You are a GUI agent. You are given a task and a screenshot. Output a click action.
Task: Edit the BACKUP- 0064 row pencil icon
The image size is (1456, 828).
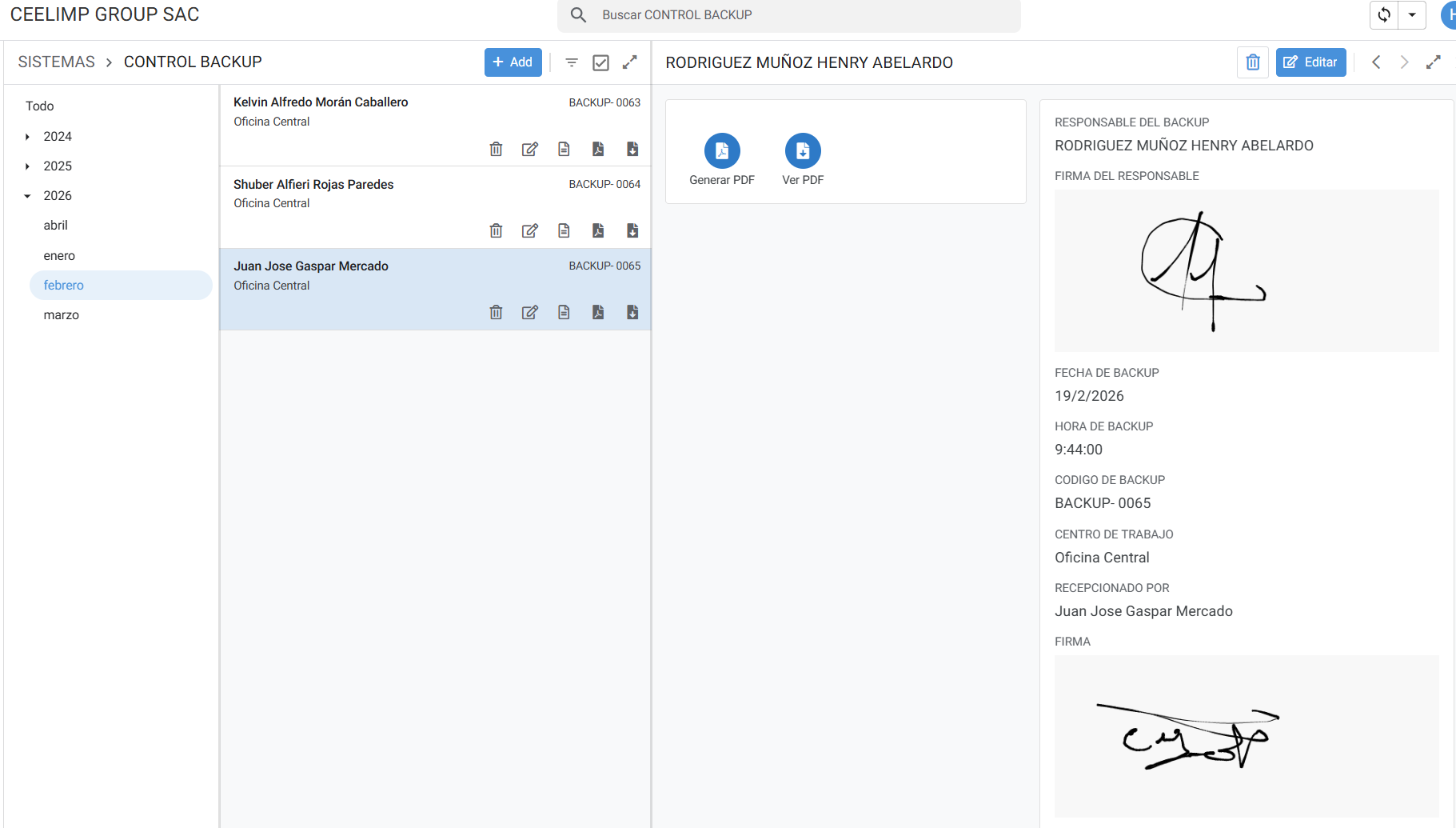pyautogui.click(x=530, y=230)
